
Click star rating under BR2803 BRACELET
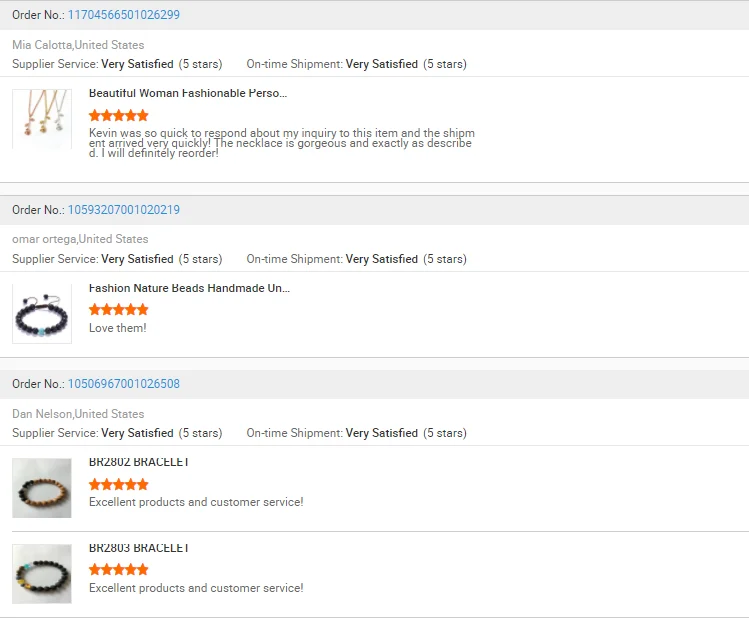[118, 570]
